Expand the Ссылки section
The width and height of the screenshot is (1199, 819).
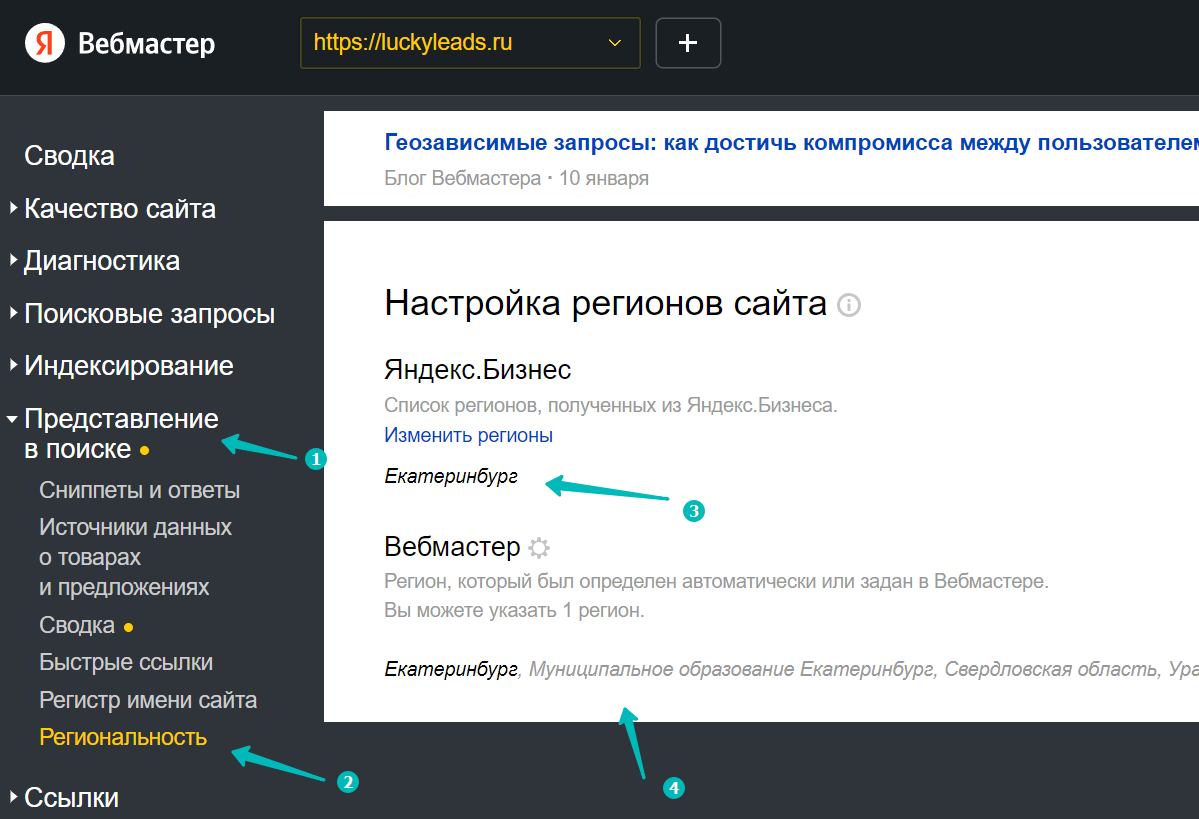click(x=71, y=798)
